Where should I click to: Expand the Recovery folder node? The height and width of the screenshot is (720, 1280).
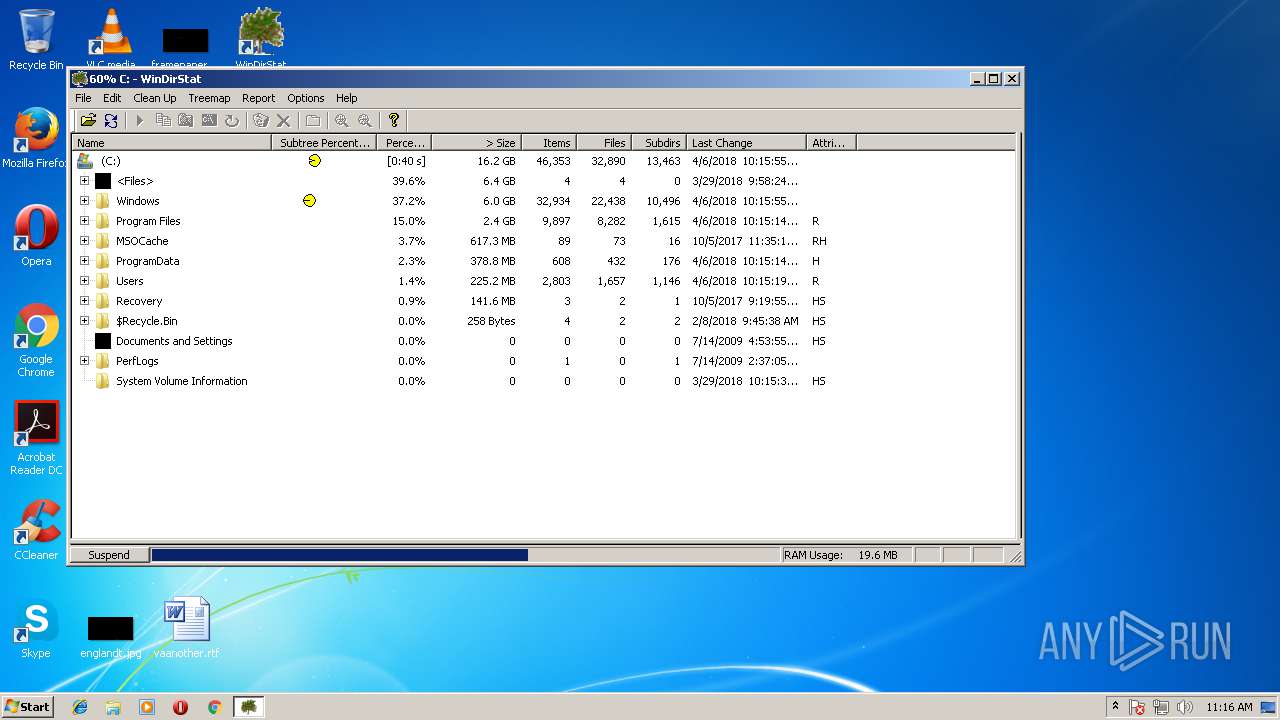[x=84, y=301]
